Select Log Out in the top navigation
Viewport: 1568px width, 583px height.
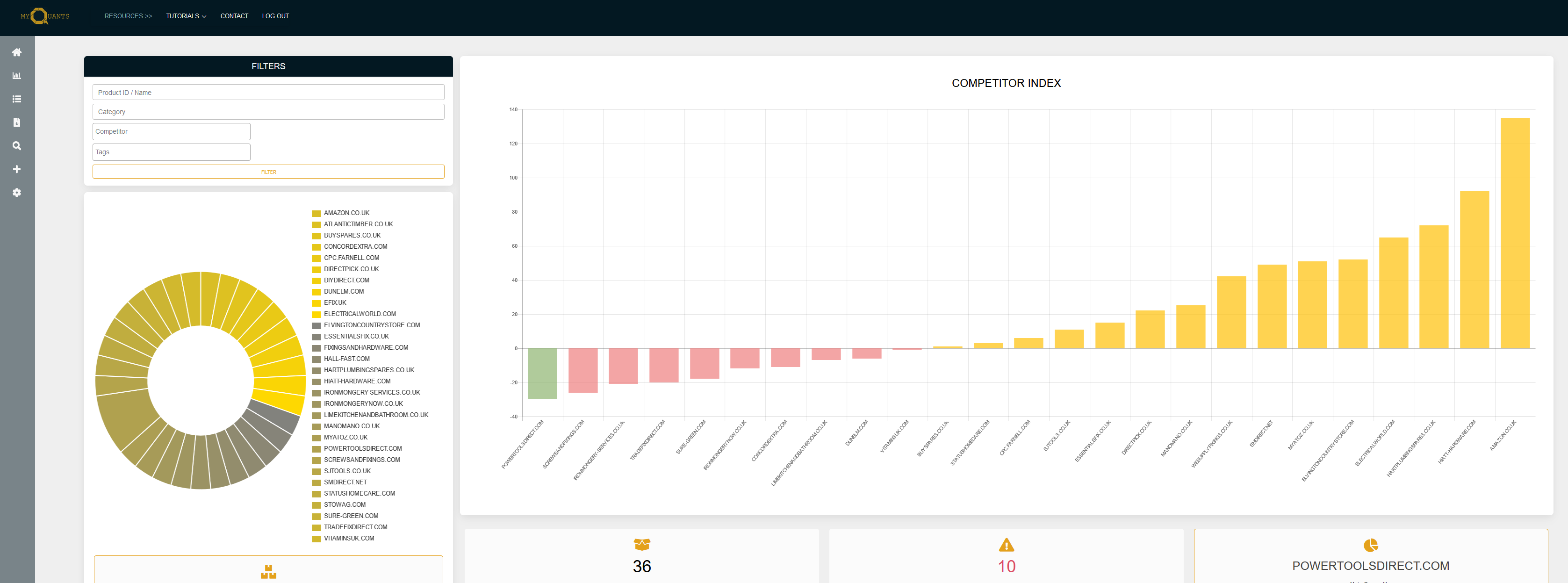tap(275, 16)
